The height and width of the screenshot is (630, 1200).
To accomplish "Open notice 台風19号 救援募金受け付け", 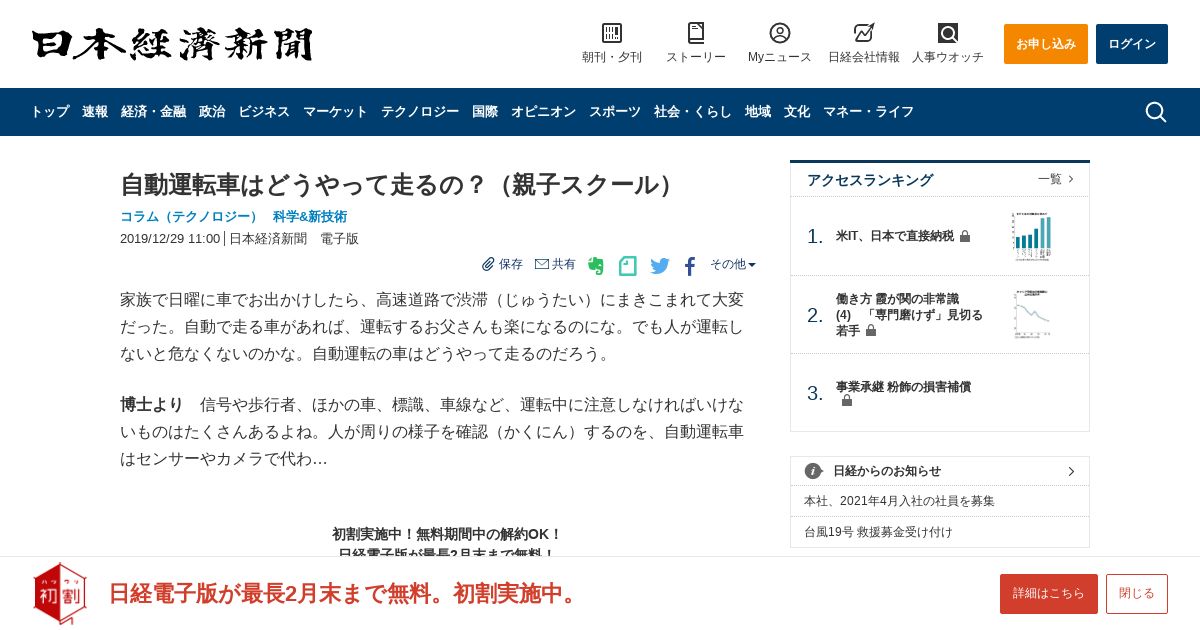I will [x=879, y=532].
